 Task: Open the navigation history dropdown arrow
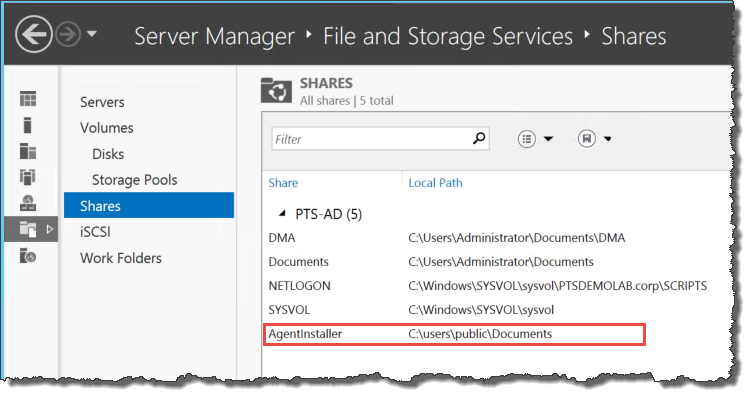[92, 34]
